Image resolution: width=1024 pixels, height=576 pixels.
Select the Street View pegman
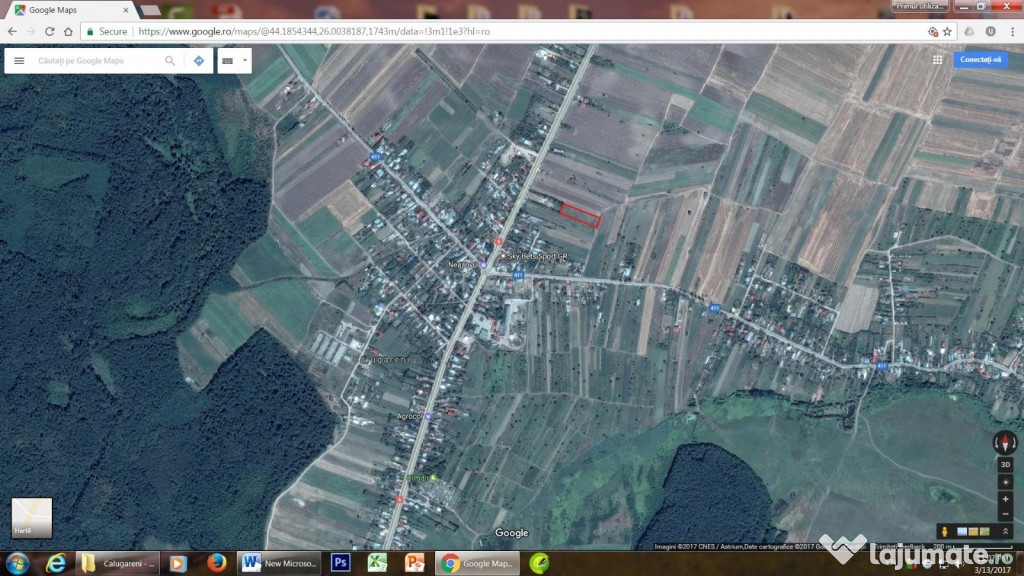[943, 530]
